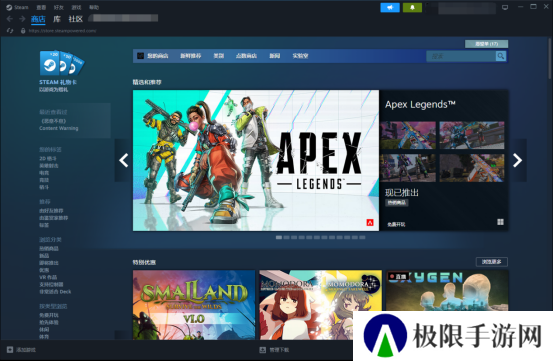Show previous featured game with left chevron
The height and width of the screenshot is (361, 553).
pos(123,160)
